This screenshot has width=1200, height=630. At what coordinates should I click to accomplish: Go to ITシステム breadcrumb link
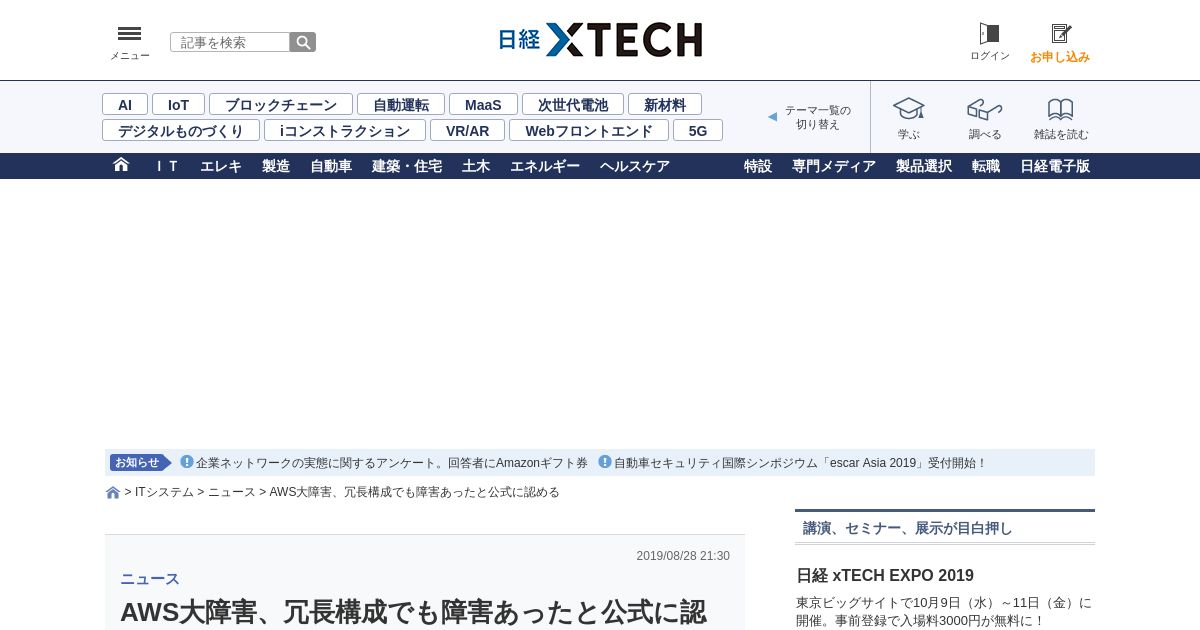(164, 492)
